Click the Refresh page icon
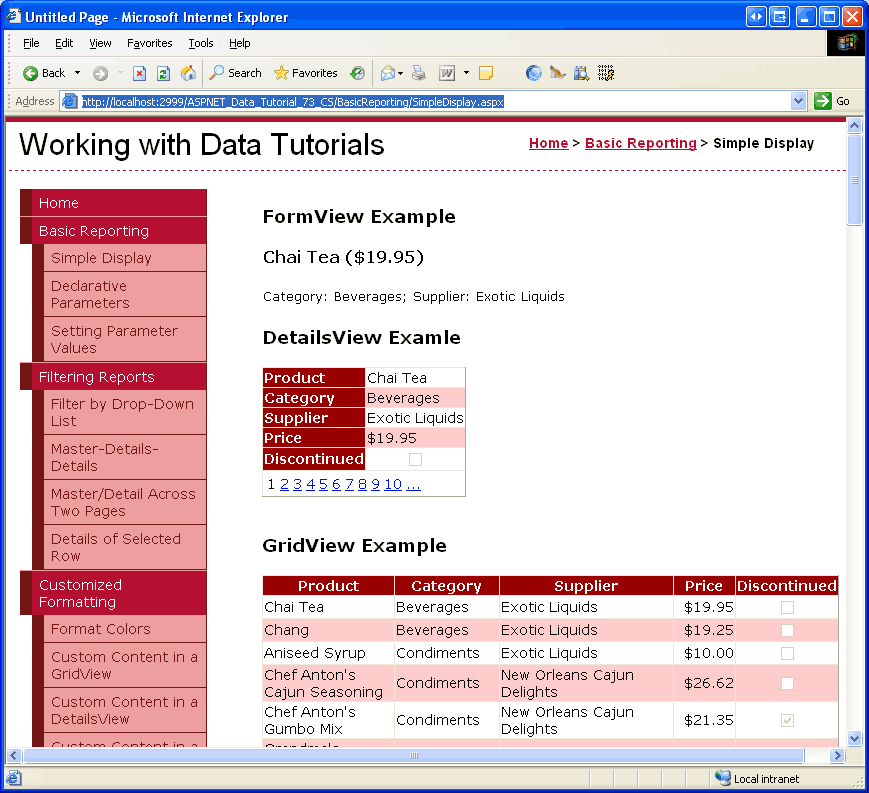 point(163,73)
